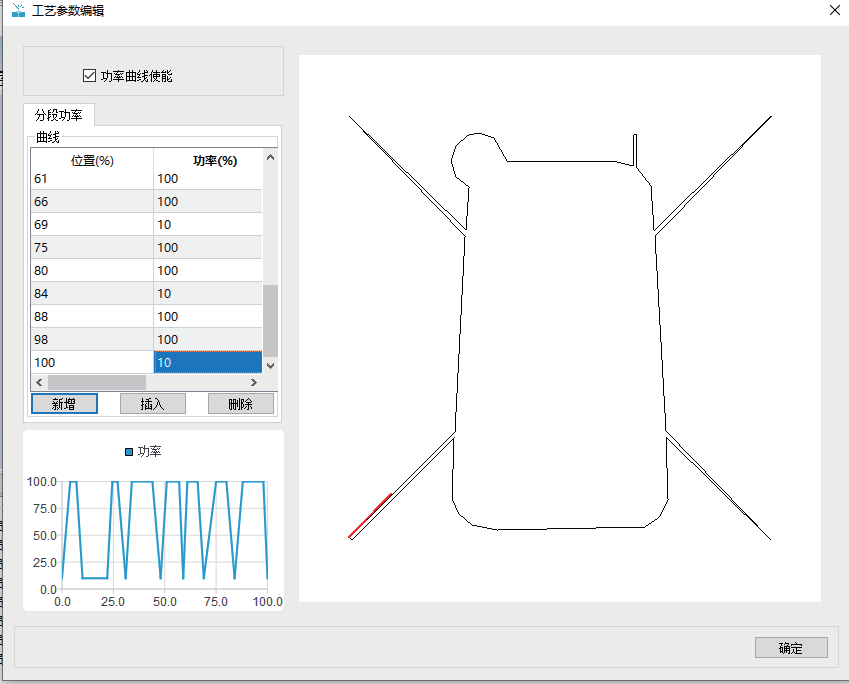
Task: Click the highlighted power cell in row 100
Action: (207, 362)
